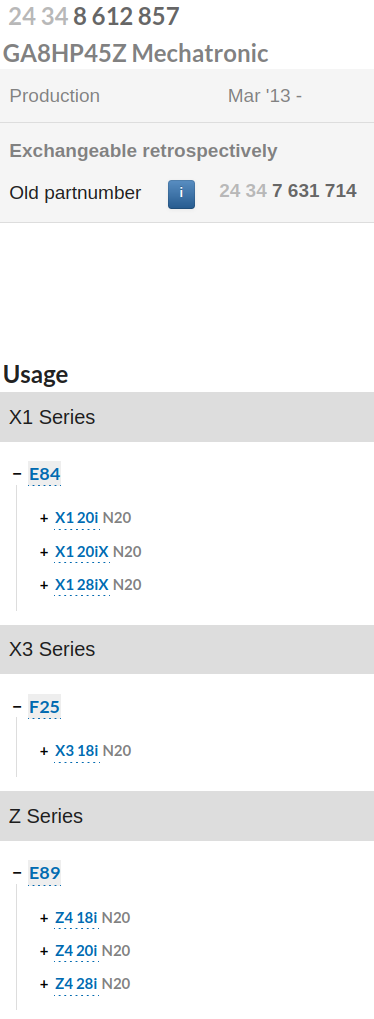This screenshot has height=1019, width=374.
Task: Expand the Z4 18i N20 entry
Action: (44, 918)
